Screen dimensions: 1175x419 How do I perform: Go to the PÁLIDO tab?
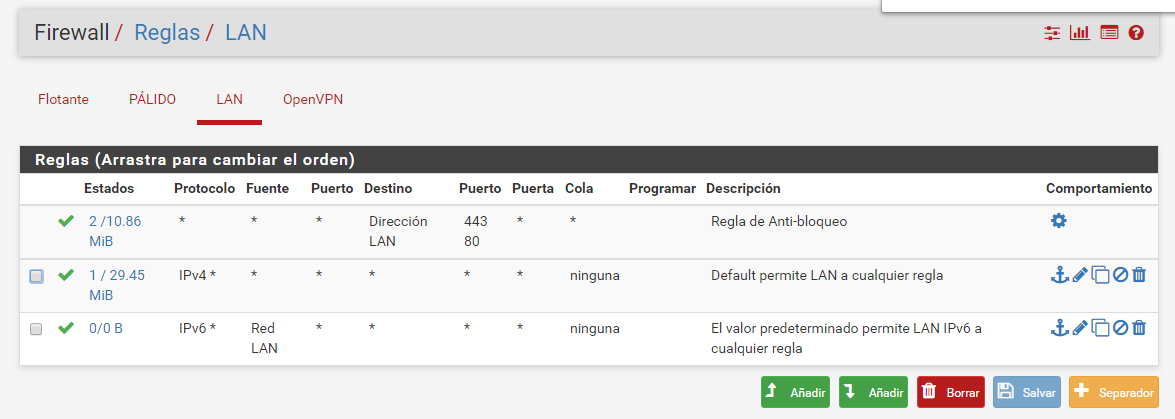coord(152,100)
